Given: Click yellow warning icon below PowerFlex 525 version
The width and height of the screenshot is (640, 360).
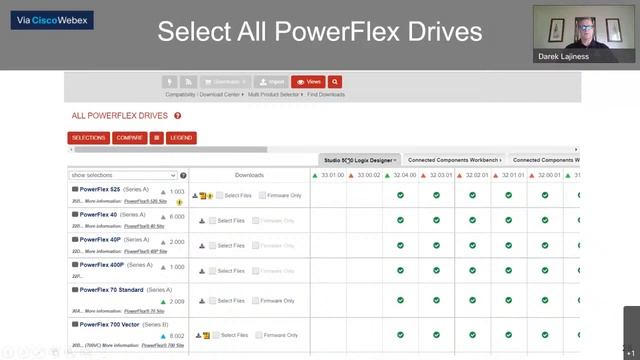Looking at the screenshot, I should (x=179, y=202).
